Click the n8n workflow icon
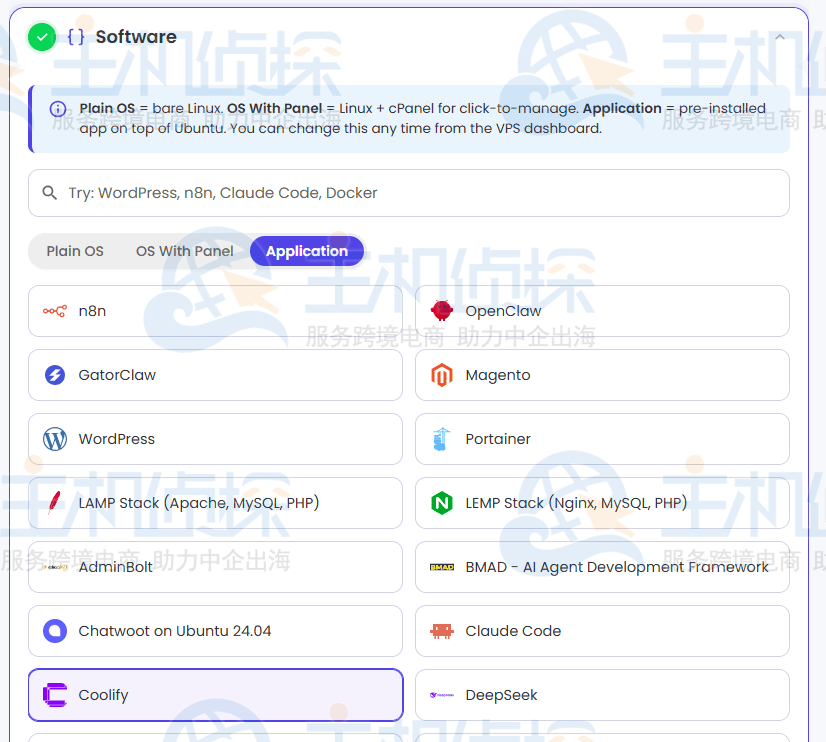This screenshot has height=742, width=826. point(55,311)
